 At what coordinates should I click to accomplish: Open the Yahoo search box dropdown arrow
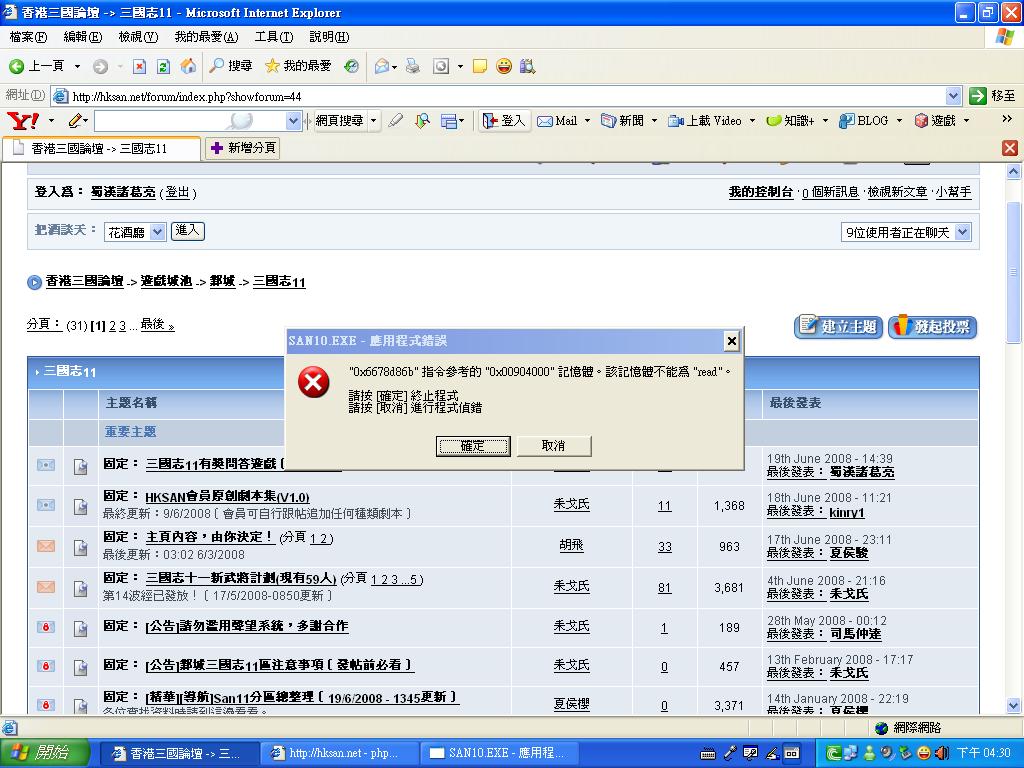(293, 121)
